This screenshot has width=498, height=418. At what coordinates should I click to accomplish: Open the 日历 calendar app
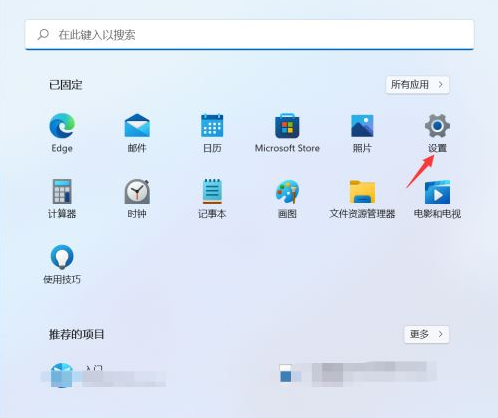[x=212, y=133]
